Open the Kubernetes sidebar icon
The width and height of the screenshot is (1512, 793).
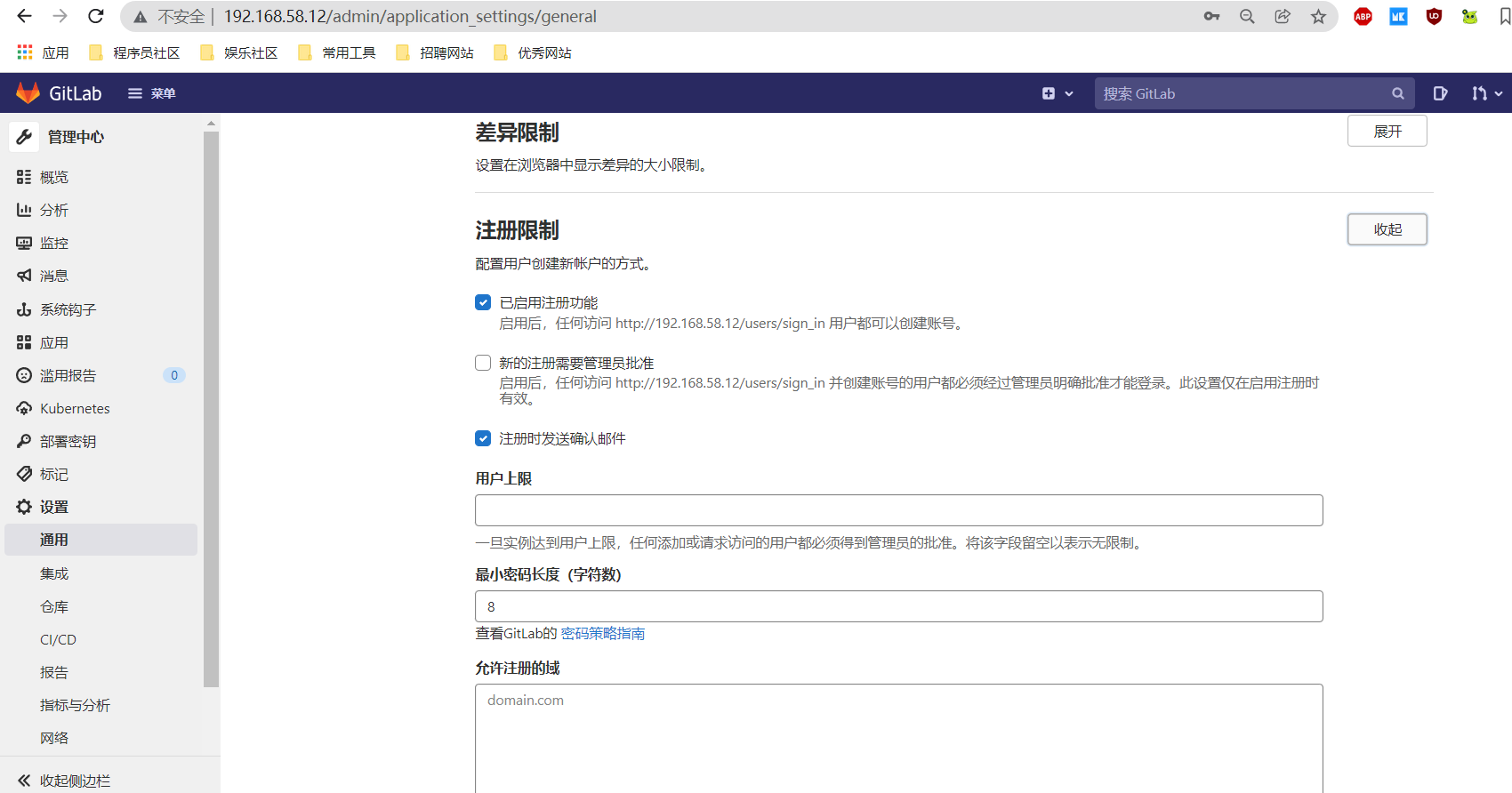[24, 408]
